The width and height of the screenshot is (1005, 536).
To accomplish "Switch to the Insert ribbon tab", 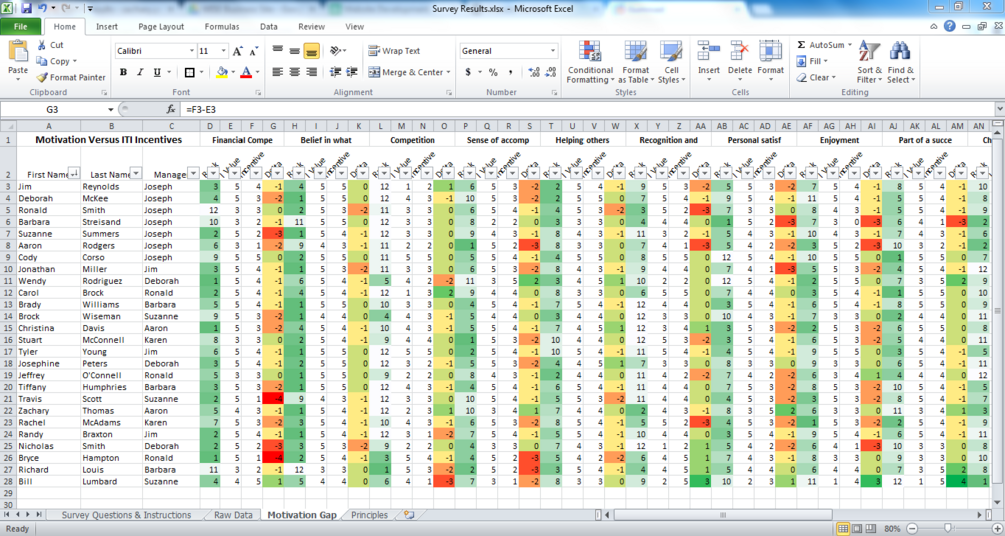I will click(x=107, y=27).
